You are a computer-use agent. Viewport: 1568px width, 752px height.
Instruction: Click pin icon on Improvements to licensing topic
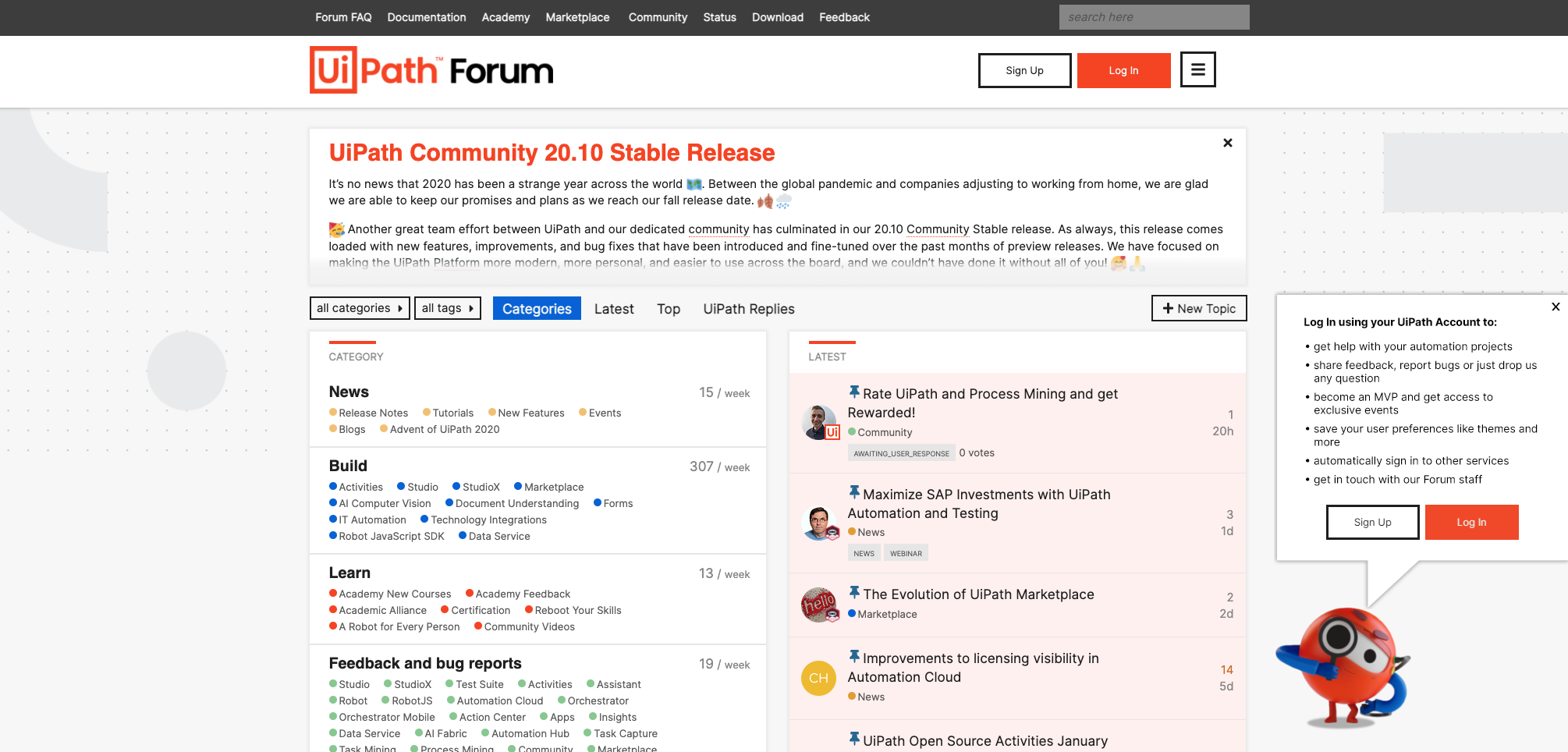tap(854, 657)
